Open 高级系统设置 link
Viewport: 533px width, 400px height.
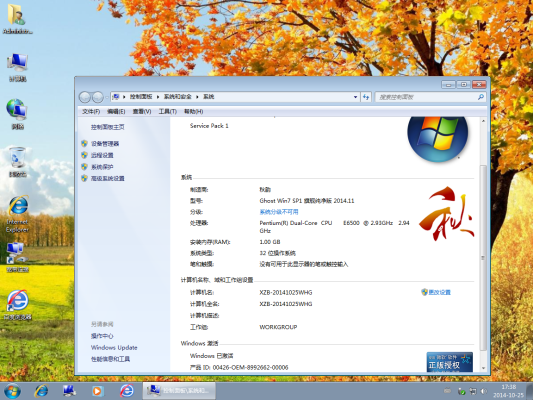[x=107, y=178]
